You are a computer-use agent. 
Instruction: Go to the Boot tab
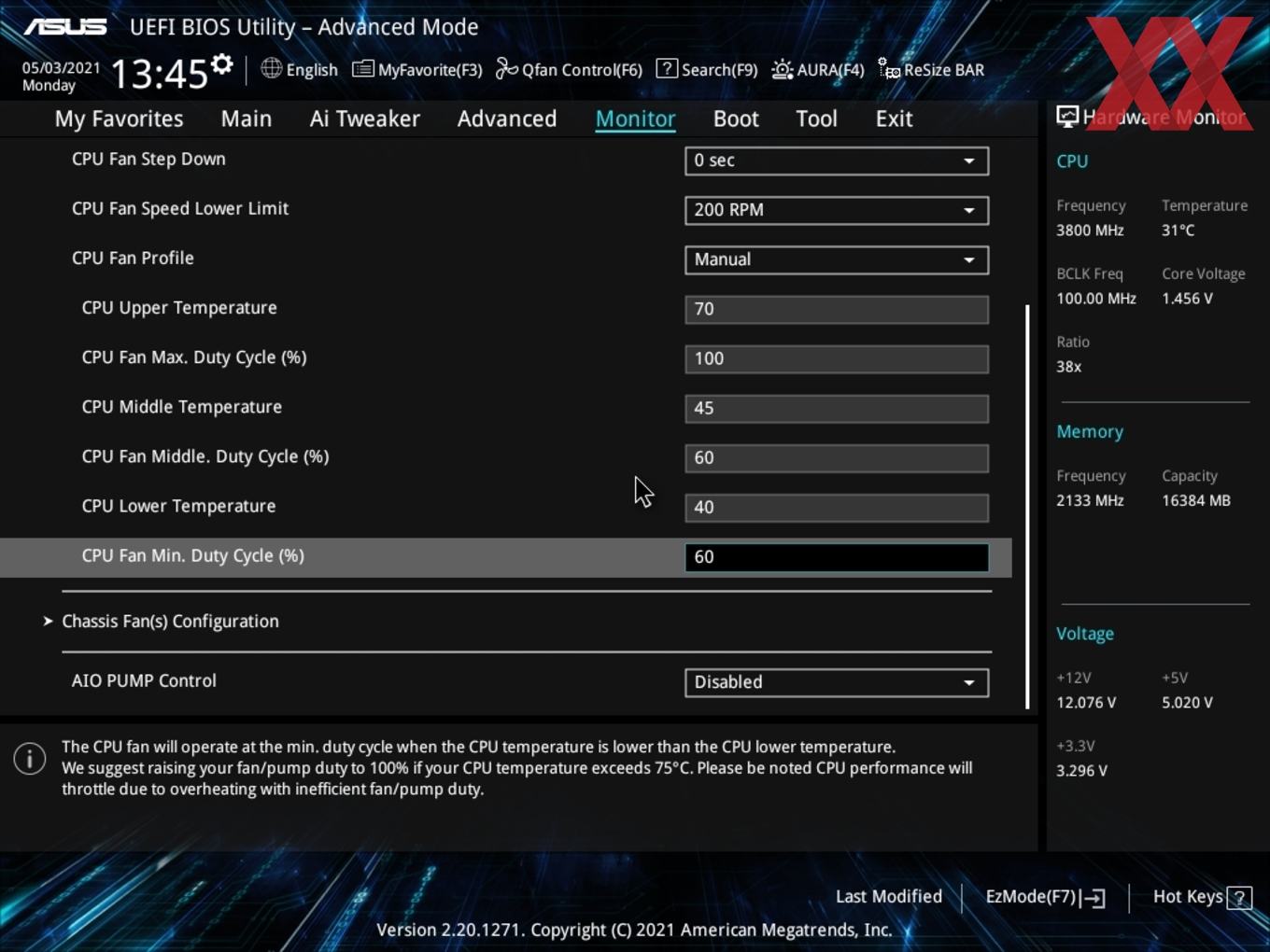coord(736,119)
